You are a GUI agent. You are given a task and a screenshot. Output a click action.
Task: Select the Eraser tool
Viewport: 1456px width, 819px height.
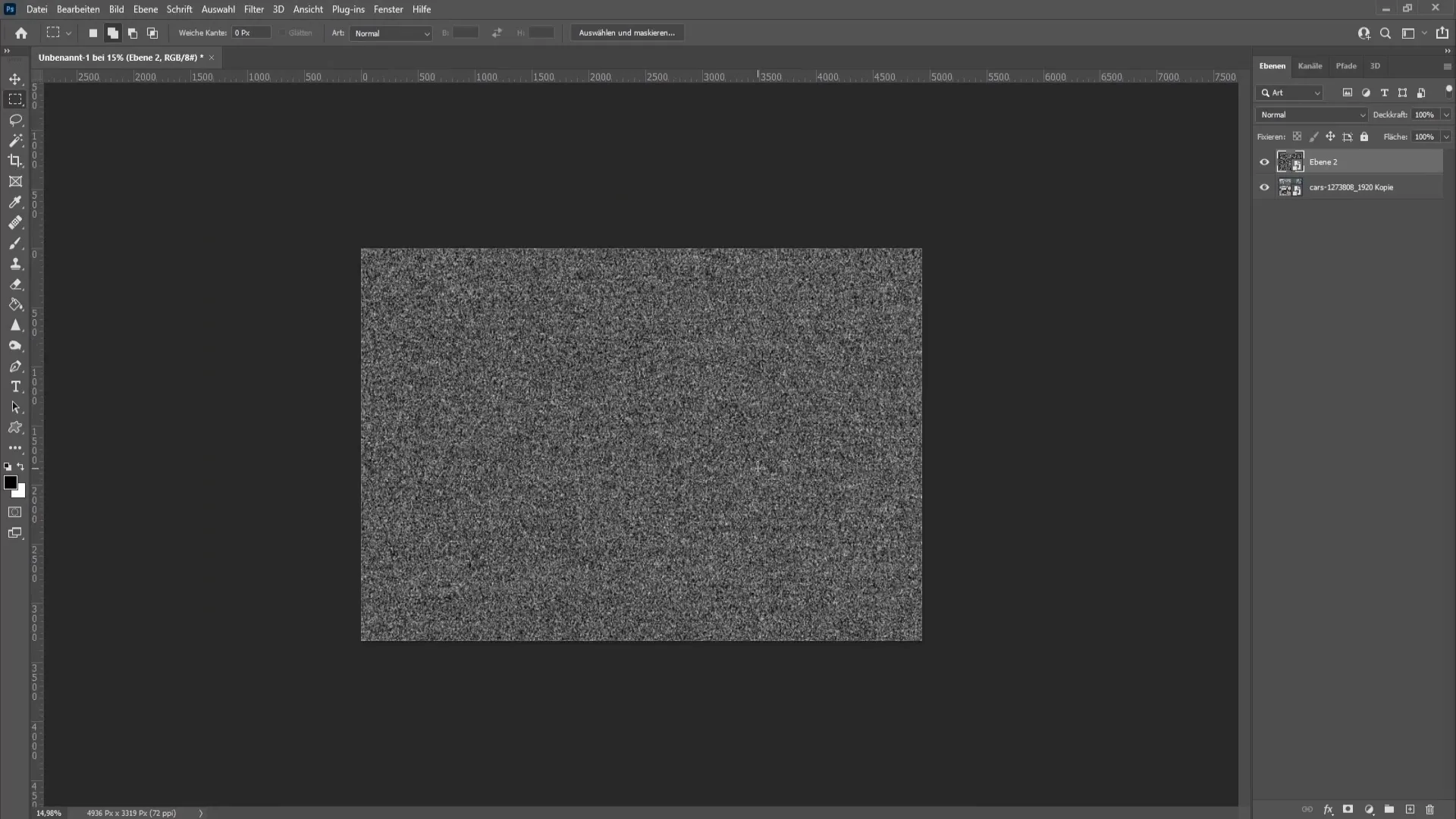pos(15,284)
